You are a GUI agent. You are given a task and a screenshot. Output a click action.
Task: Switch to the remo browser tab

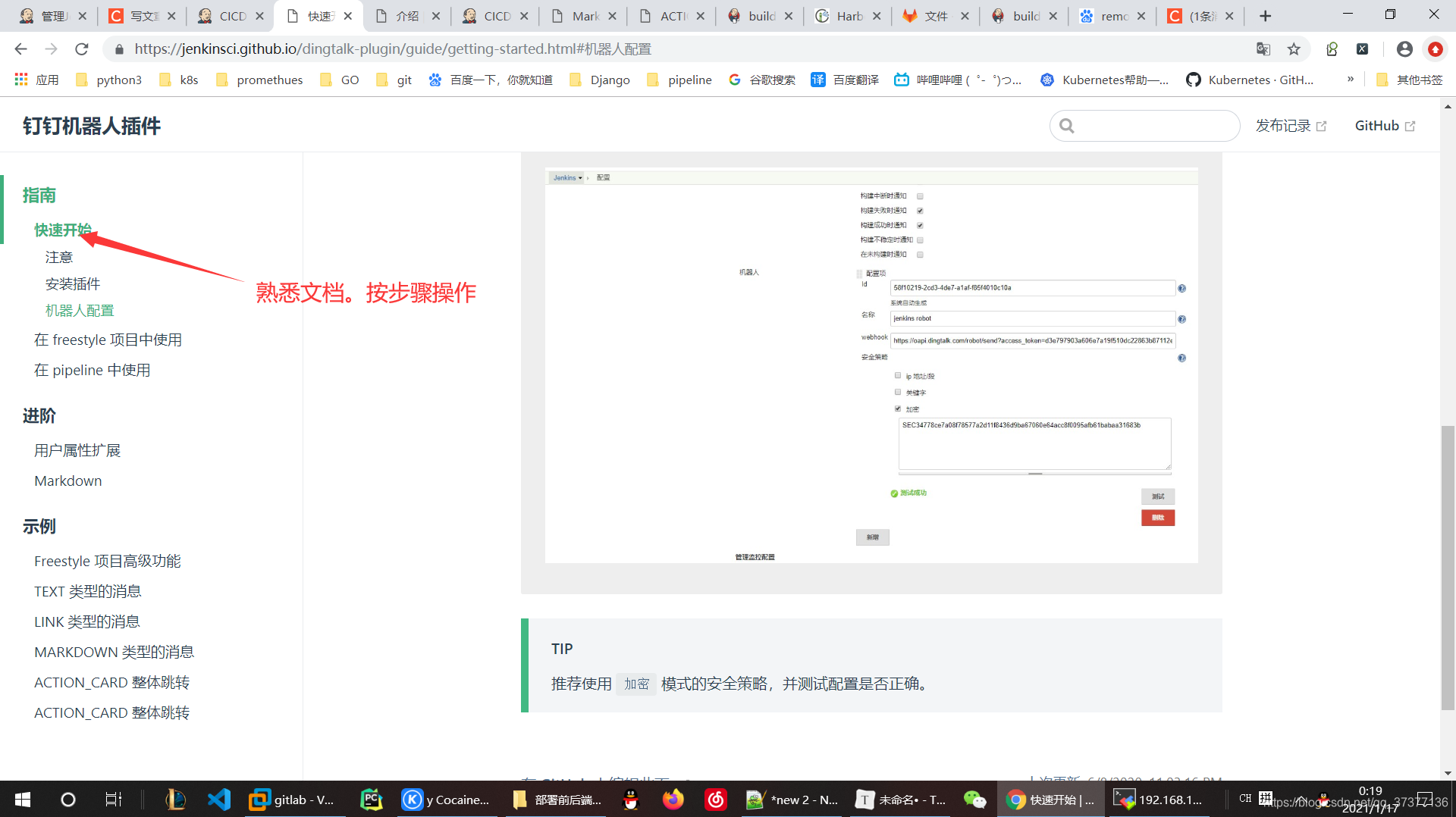(x=1112, y=16)
